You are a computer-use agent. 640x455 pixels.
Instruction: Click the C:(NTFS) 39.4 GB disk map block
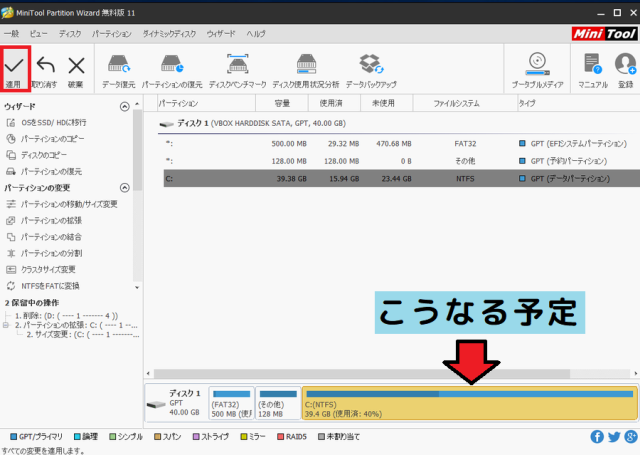(x=470, y=403)
